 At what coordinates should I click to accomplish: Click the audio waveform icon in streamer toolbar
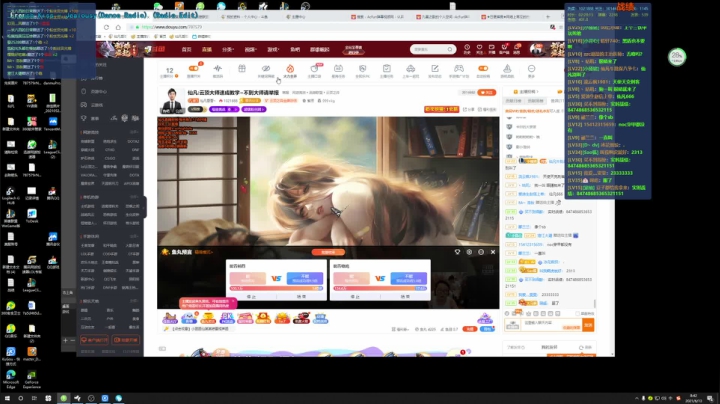pyautogui.click(x=218, y=69)
